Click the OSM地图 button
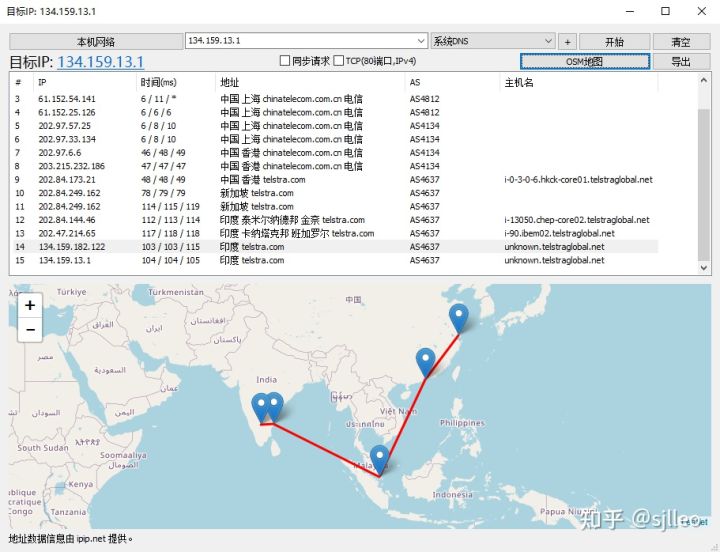 point(585,62)
